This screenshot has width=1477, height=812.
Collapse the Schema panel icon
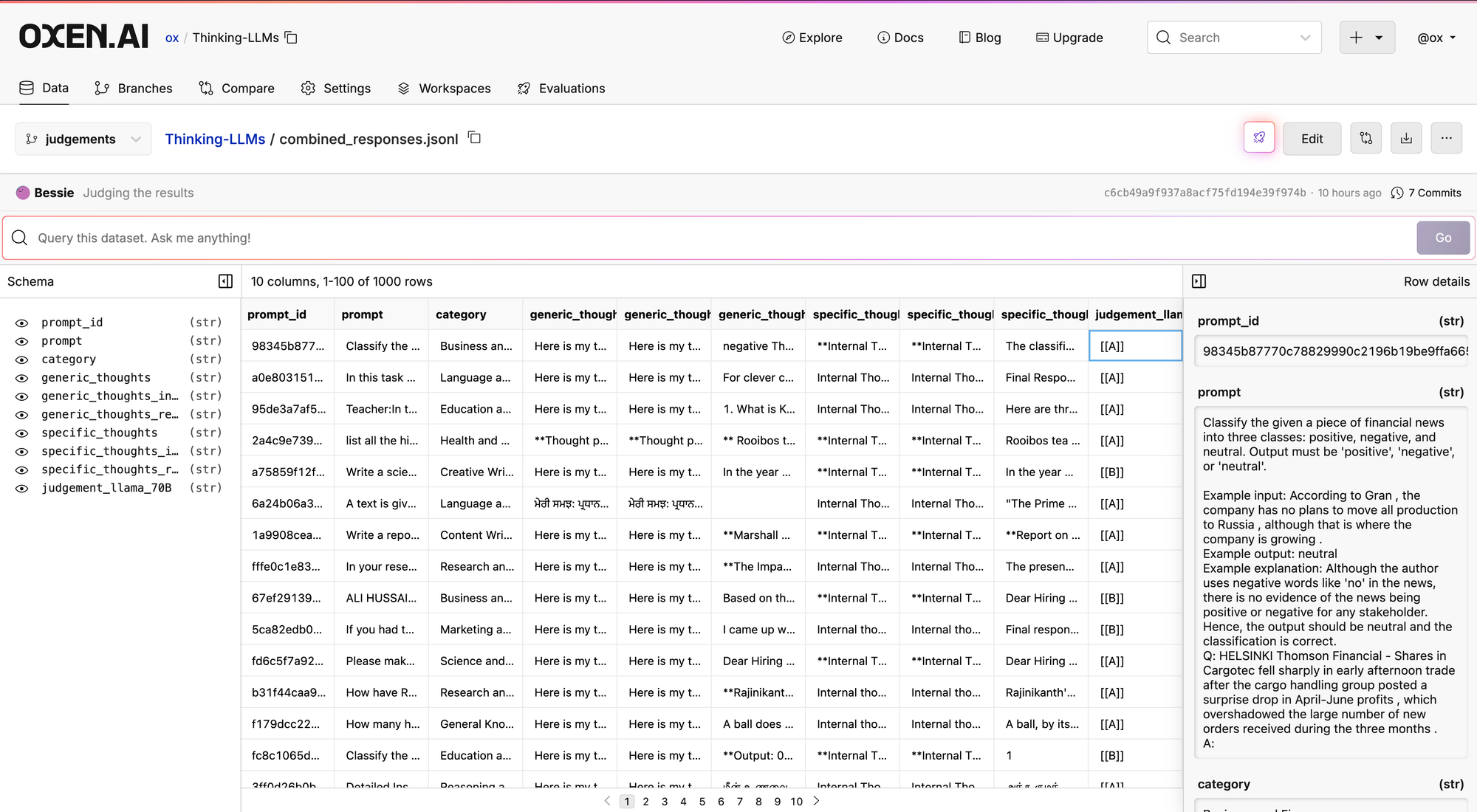pos(225,281)
